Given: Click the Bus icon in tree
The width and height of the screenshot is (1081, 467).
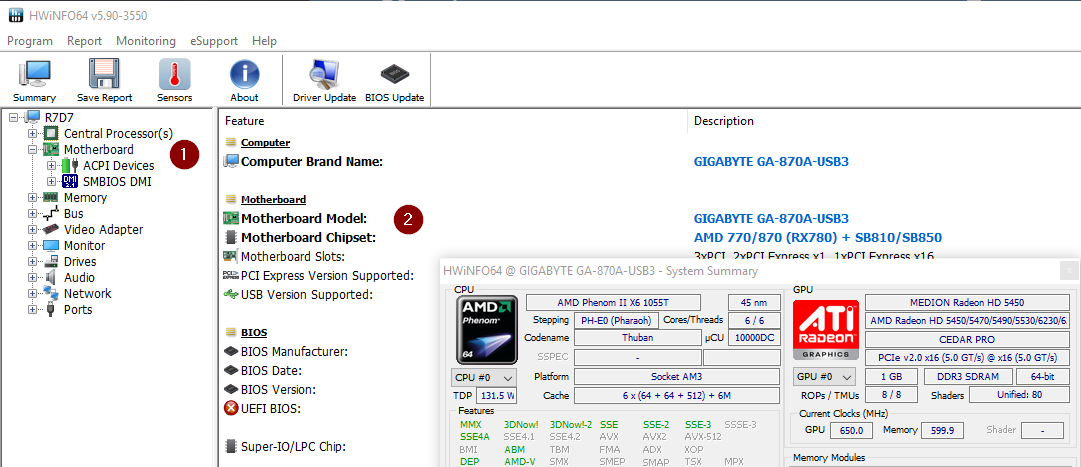Looking at the screenshot, I should tap(51, 214).
